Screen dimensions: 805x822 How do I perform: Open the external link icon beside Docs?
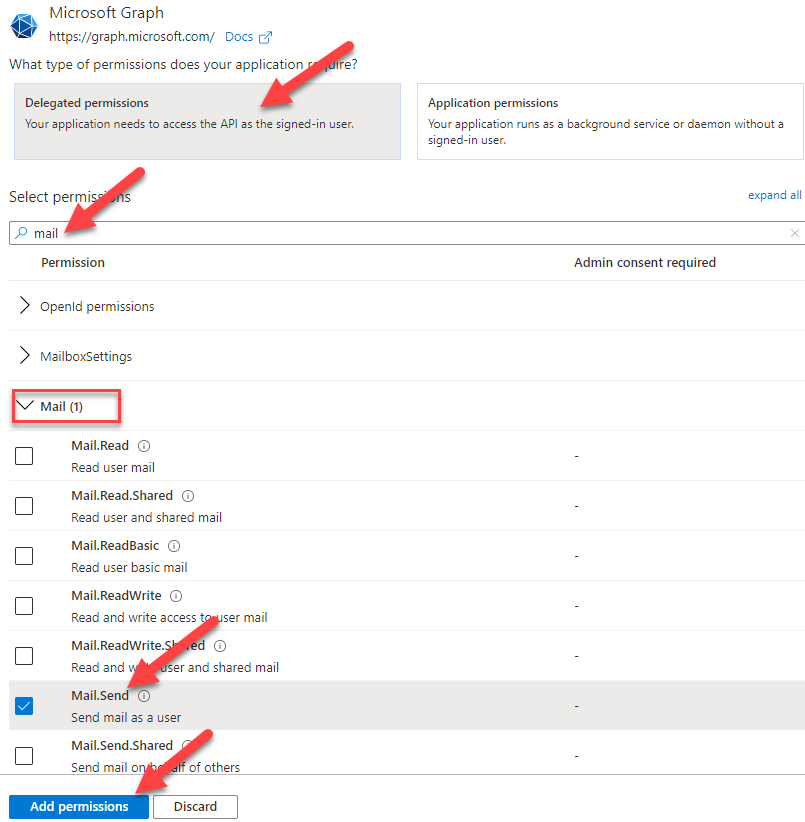(266, 37)
